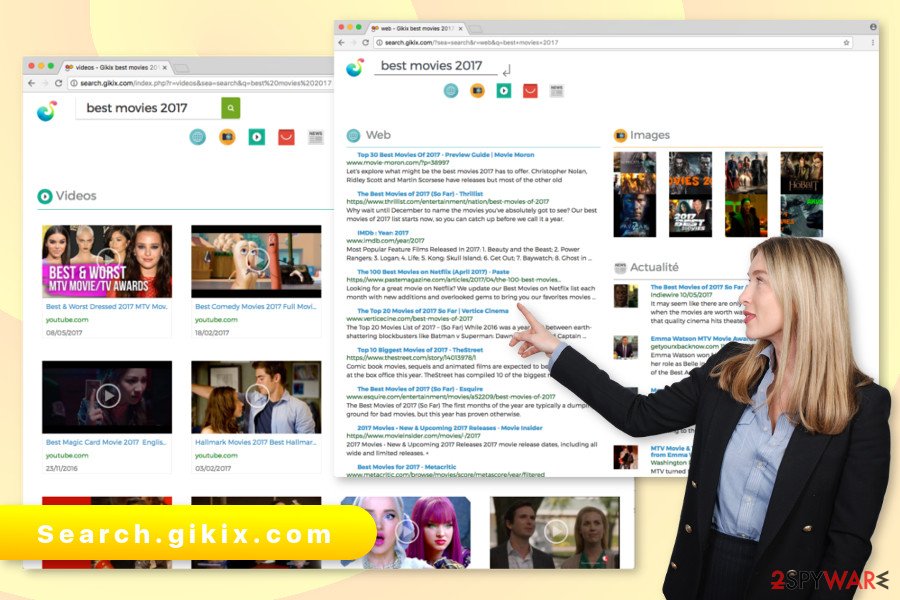Click the profile icon in web results window titlebar
900x600 pixels.
point(873,26)
